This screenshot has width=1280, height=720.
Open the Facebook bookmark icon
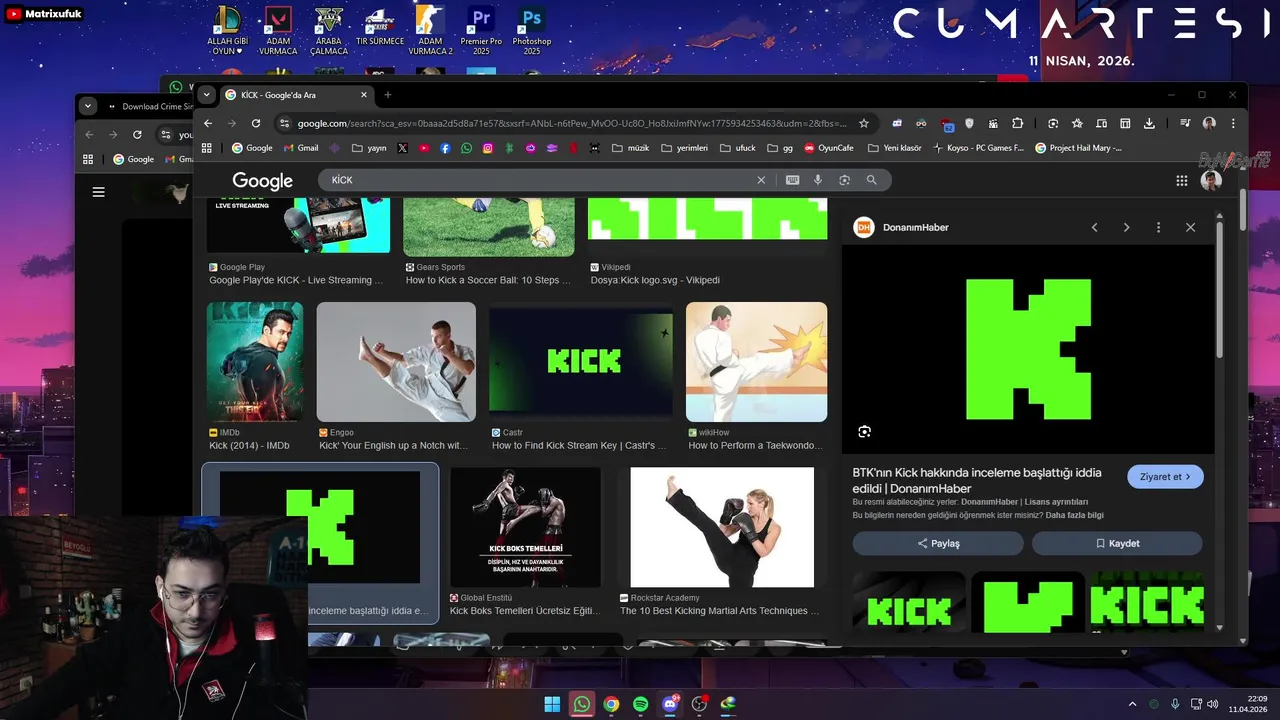445,148
